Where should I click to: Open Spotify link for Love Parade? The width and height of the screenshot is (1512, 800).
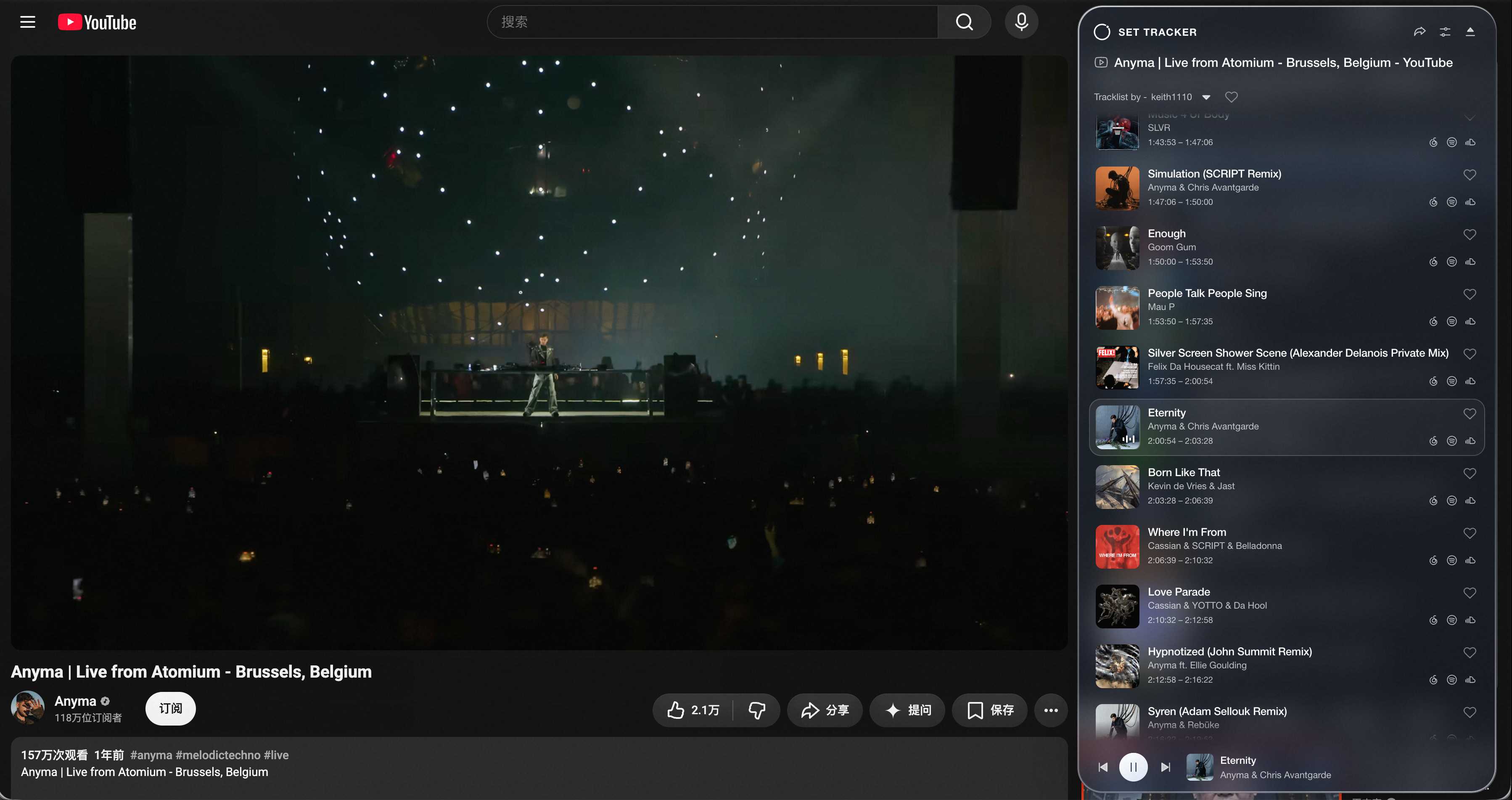tap(1451, 620)
